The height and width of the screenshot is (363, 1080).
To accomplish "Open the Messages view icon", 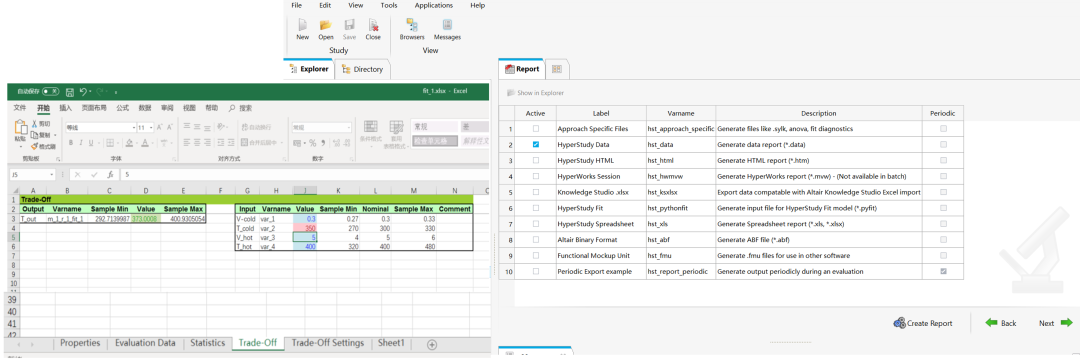I will click(447, 25).
